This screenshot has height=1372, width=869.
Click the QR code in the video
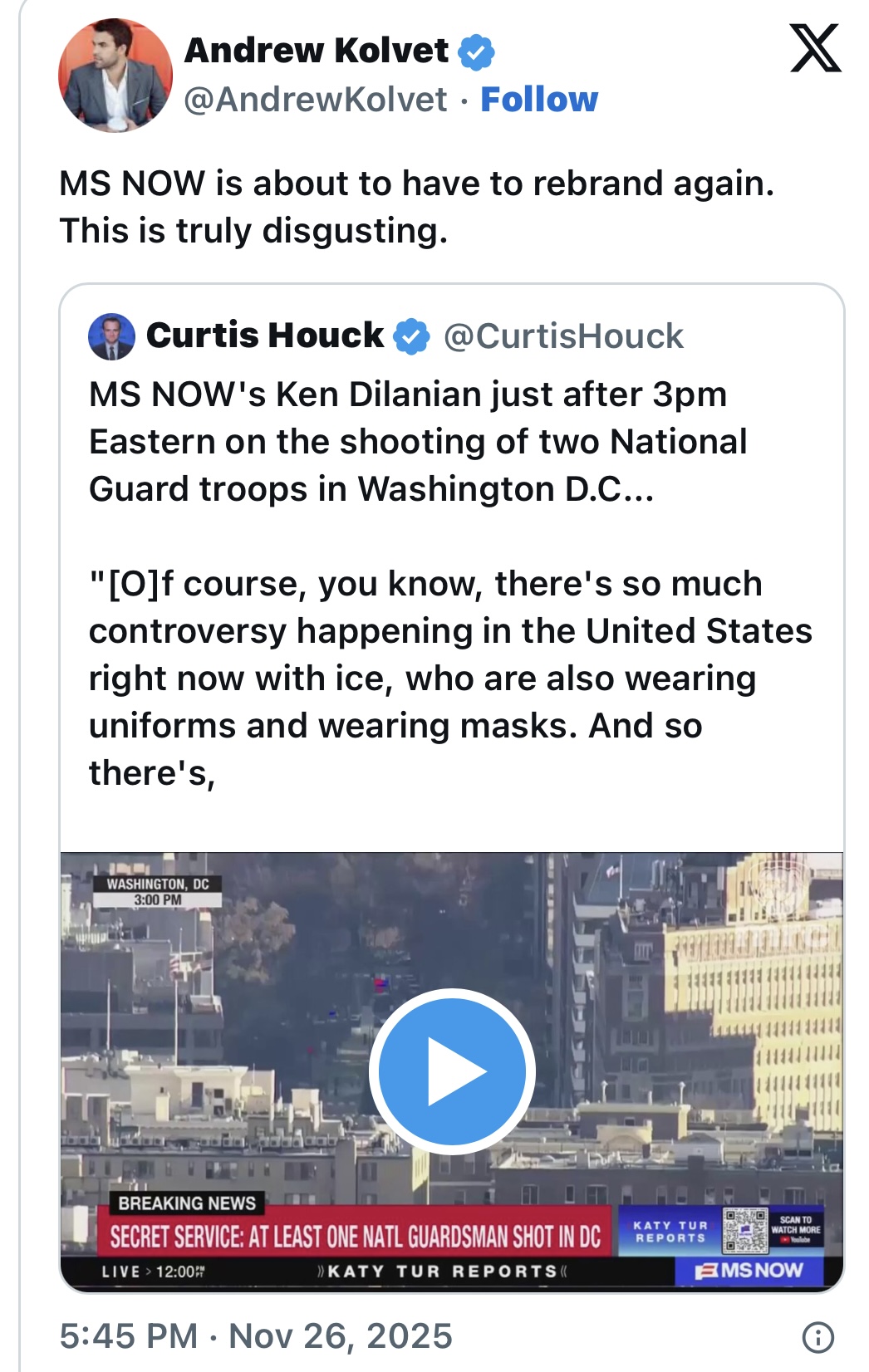point(745,1230)
